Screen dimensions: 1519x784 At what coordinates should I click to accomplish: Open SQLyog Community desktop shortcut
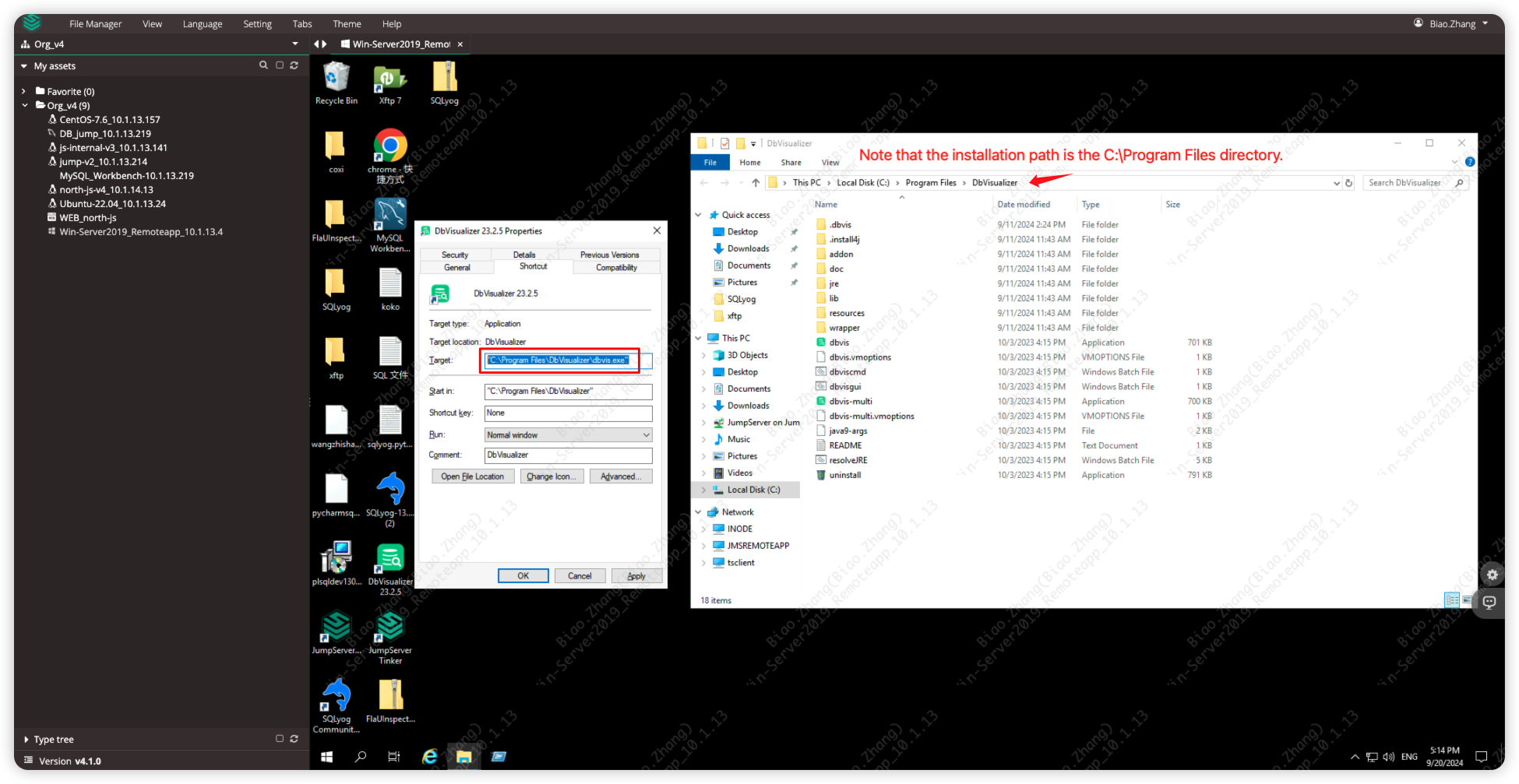click(337, 705)
